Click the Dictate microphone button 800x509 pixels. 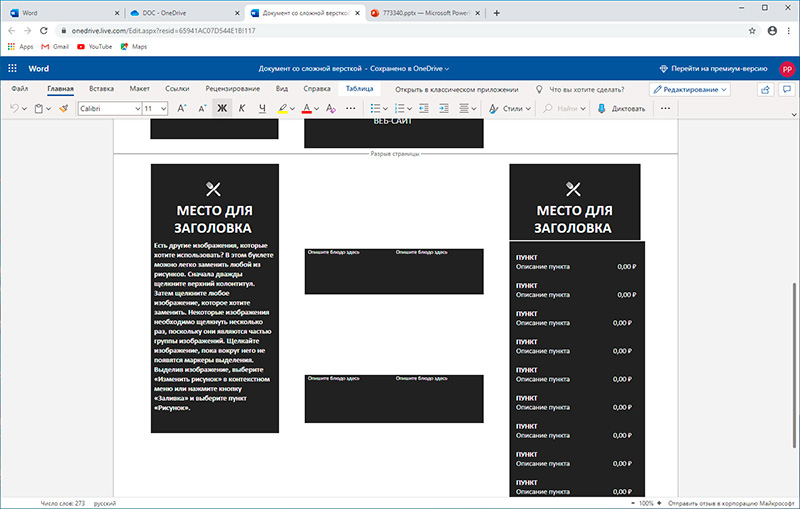click(x=621, y=108)
